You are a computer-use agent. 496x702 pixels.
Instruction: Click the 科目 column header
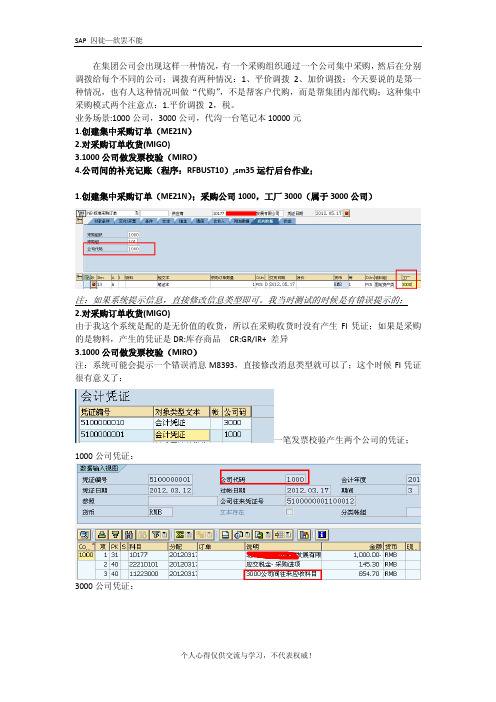(148, 546)
